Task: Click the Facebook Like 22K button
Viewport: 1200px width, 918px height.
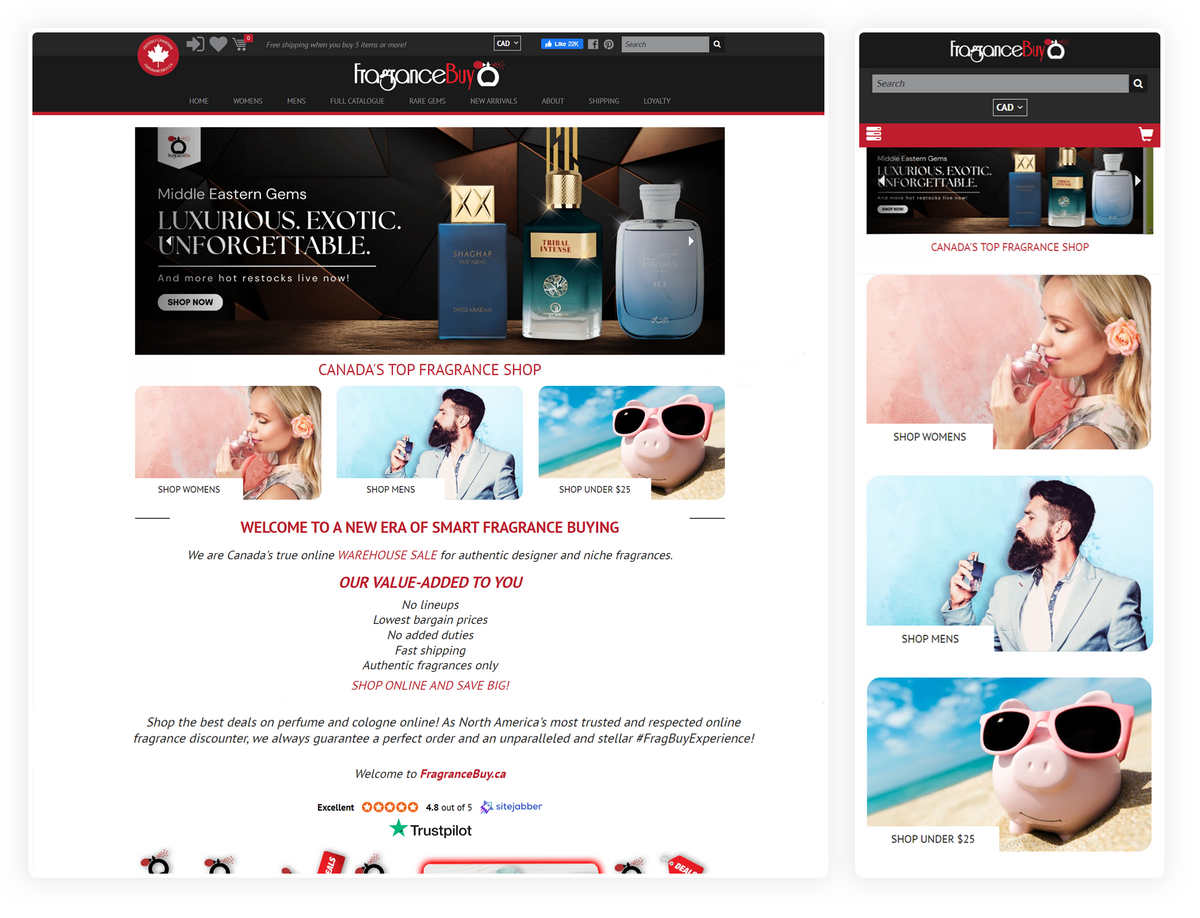Action: (562, 44)
